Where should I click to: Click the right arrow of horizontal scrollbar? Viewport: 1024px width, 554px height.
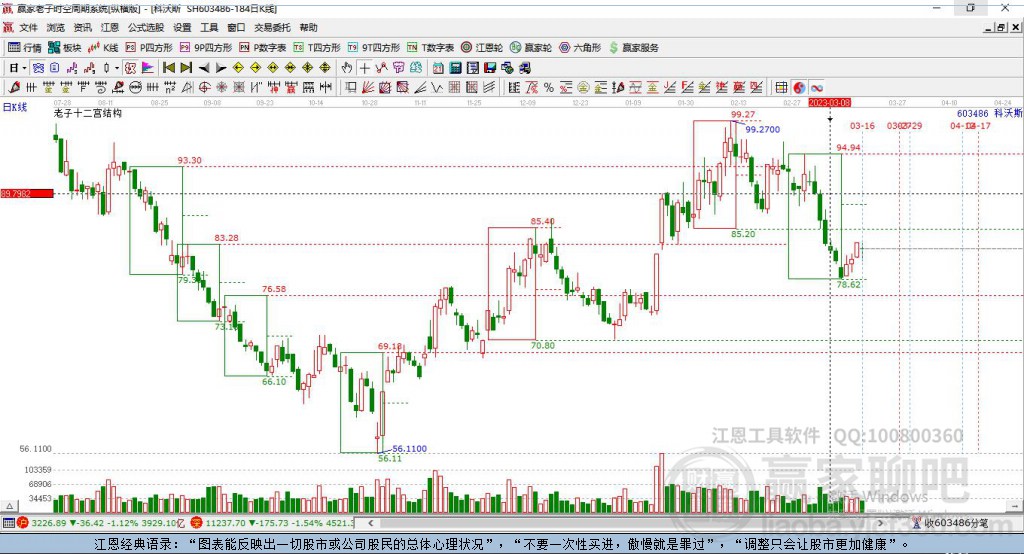880,523
